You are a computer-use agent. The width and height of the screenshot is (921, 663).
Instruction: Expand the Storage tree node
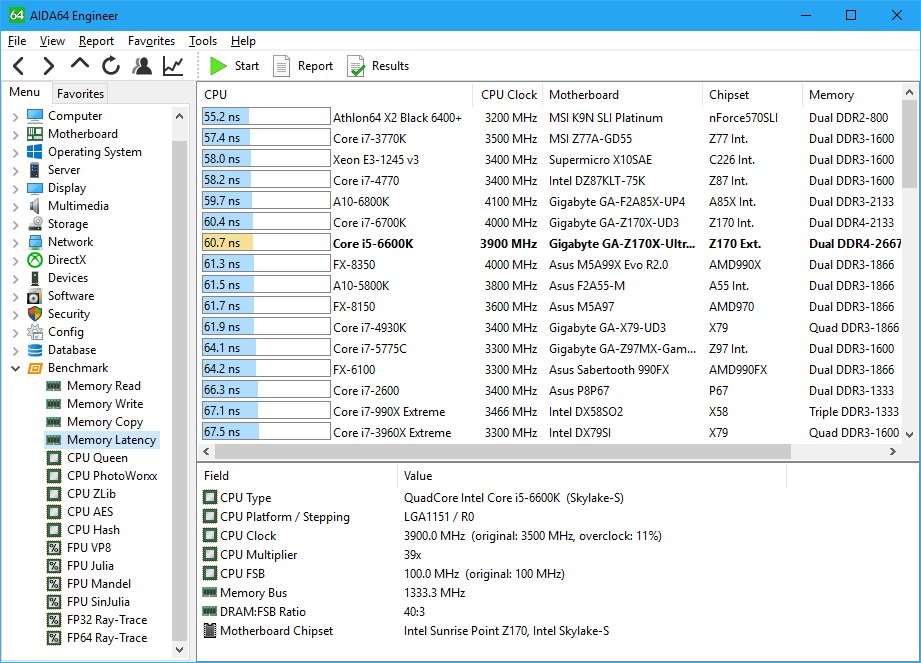coord(15,224)
